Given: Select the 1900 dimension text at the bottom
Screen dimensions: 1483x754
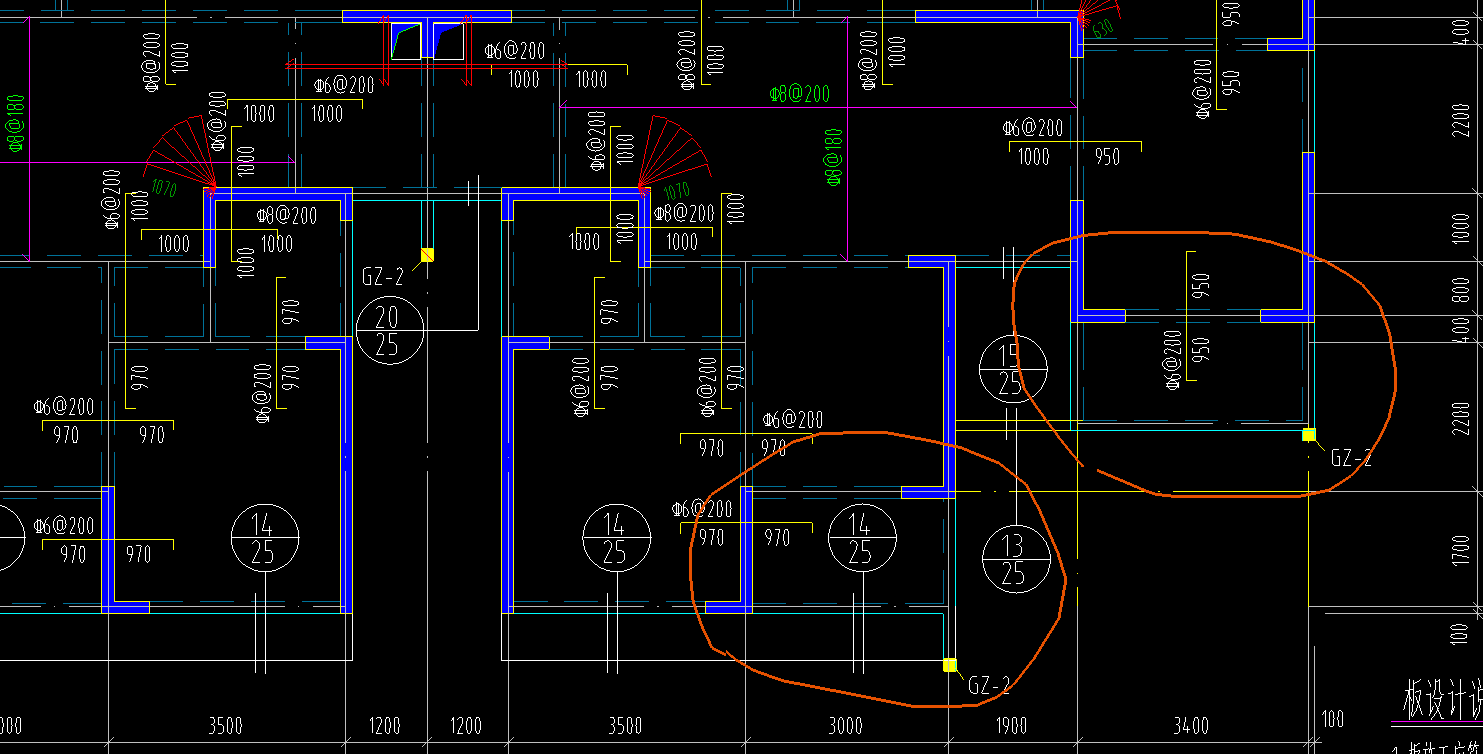Looking at the screenshot, I should [1011, 726].
